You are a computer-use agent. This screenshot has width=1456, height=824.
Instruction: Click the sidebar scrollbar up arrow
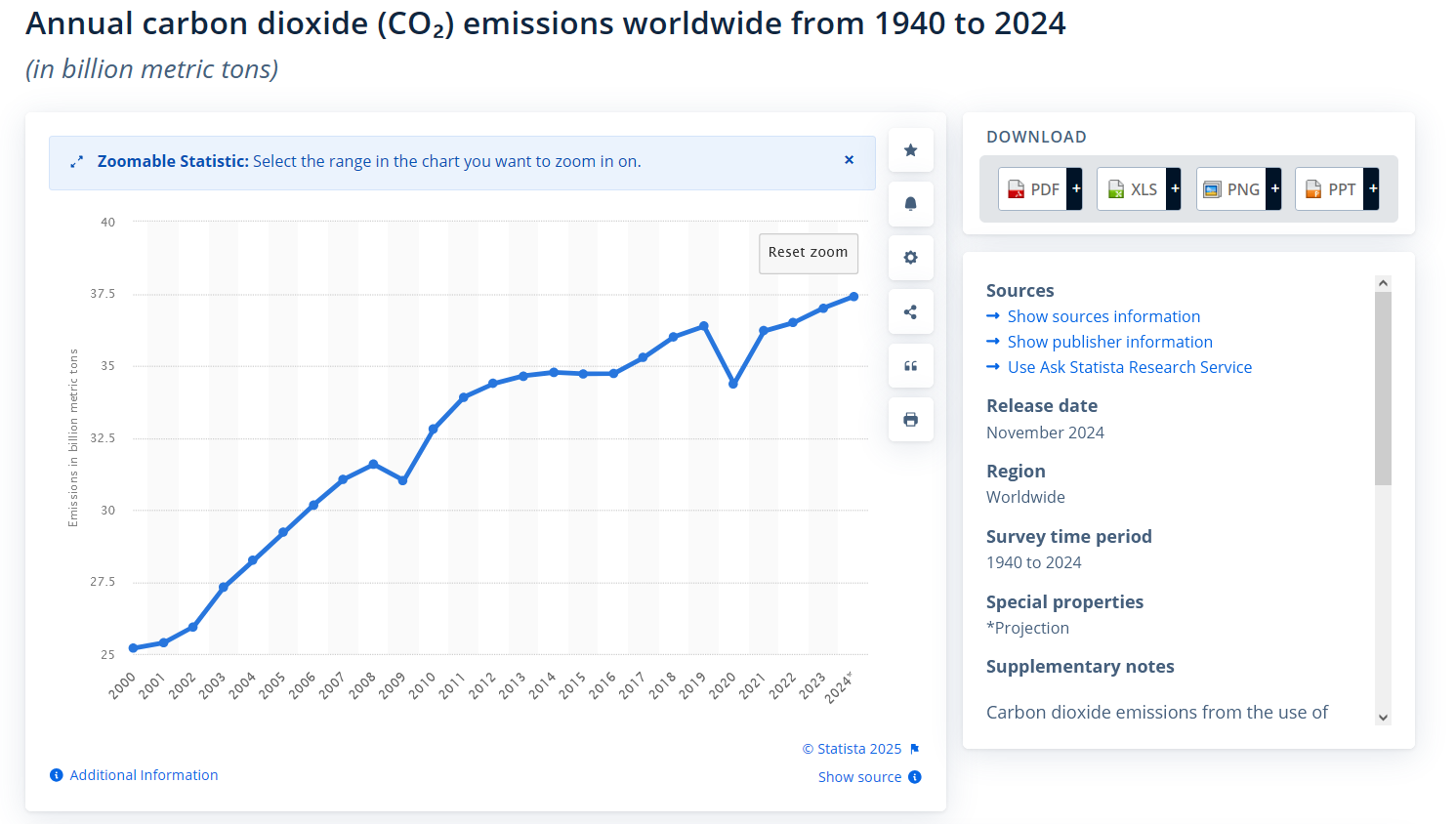coord(1383,283)
